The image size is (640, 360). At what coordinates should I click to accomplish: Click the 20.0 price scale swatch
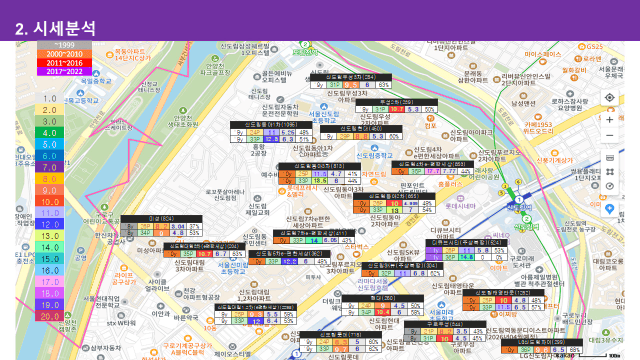49,316
